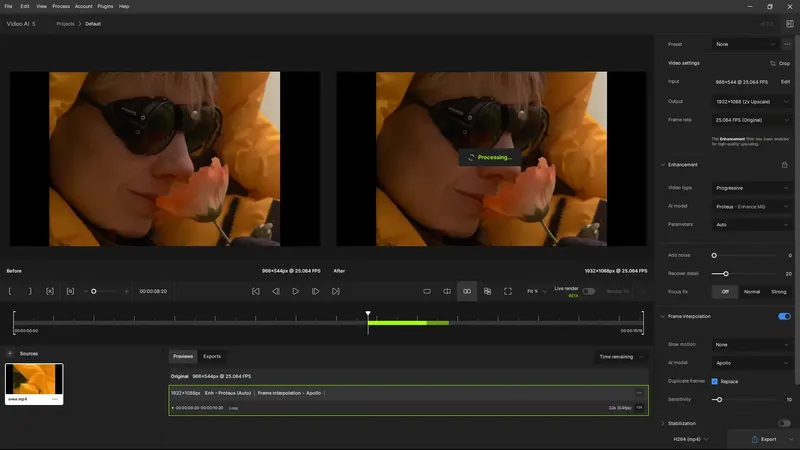Open the Process menu

click(x=61, y=7)
